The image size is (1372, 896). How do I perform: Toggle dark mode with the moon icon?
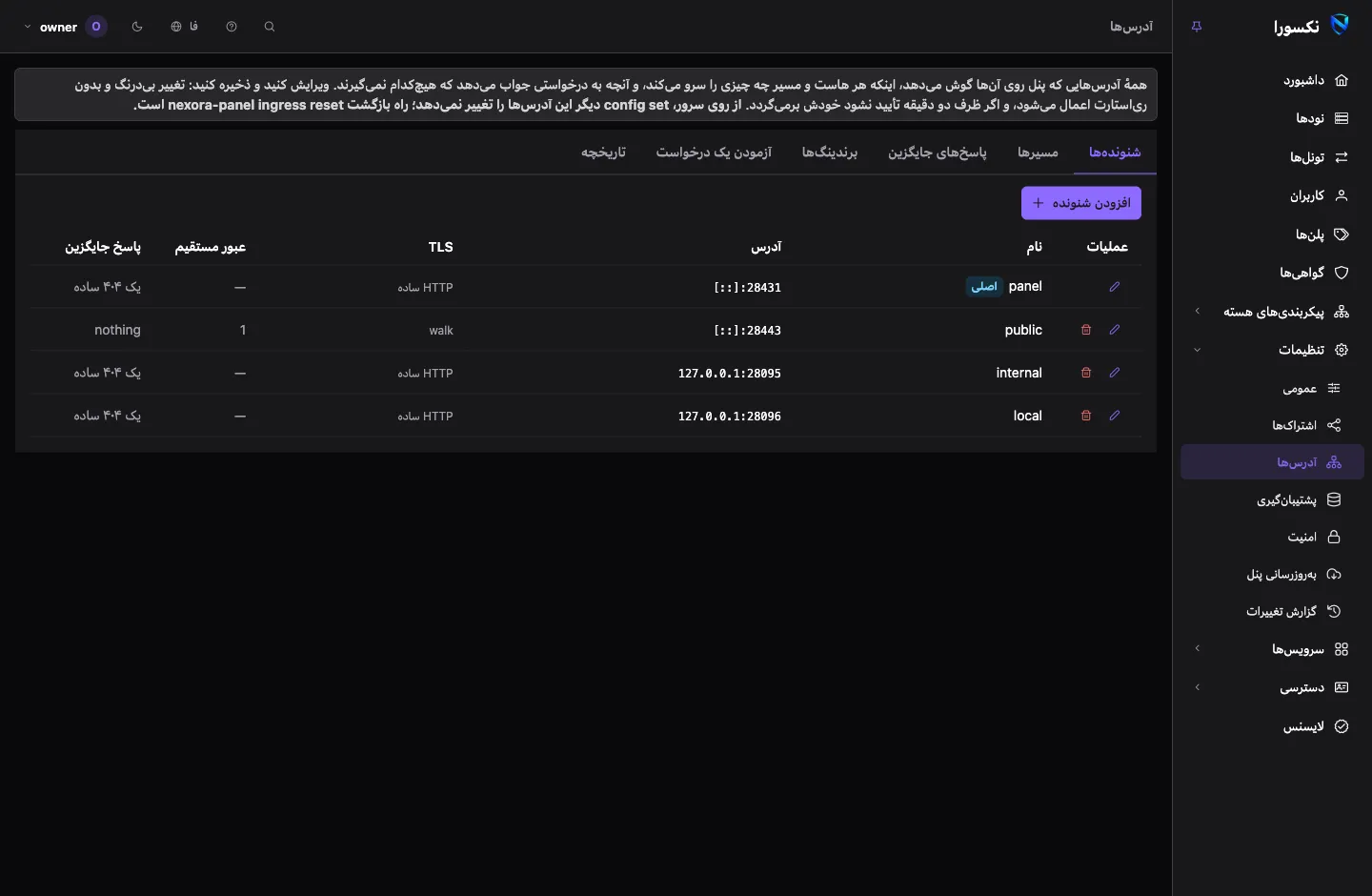coord(137,27)
